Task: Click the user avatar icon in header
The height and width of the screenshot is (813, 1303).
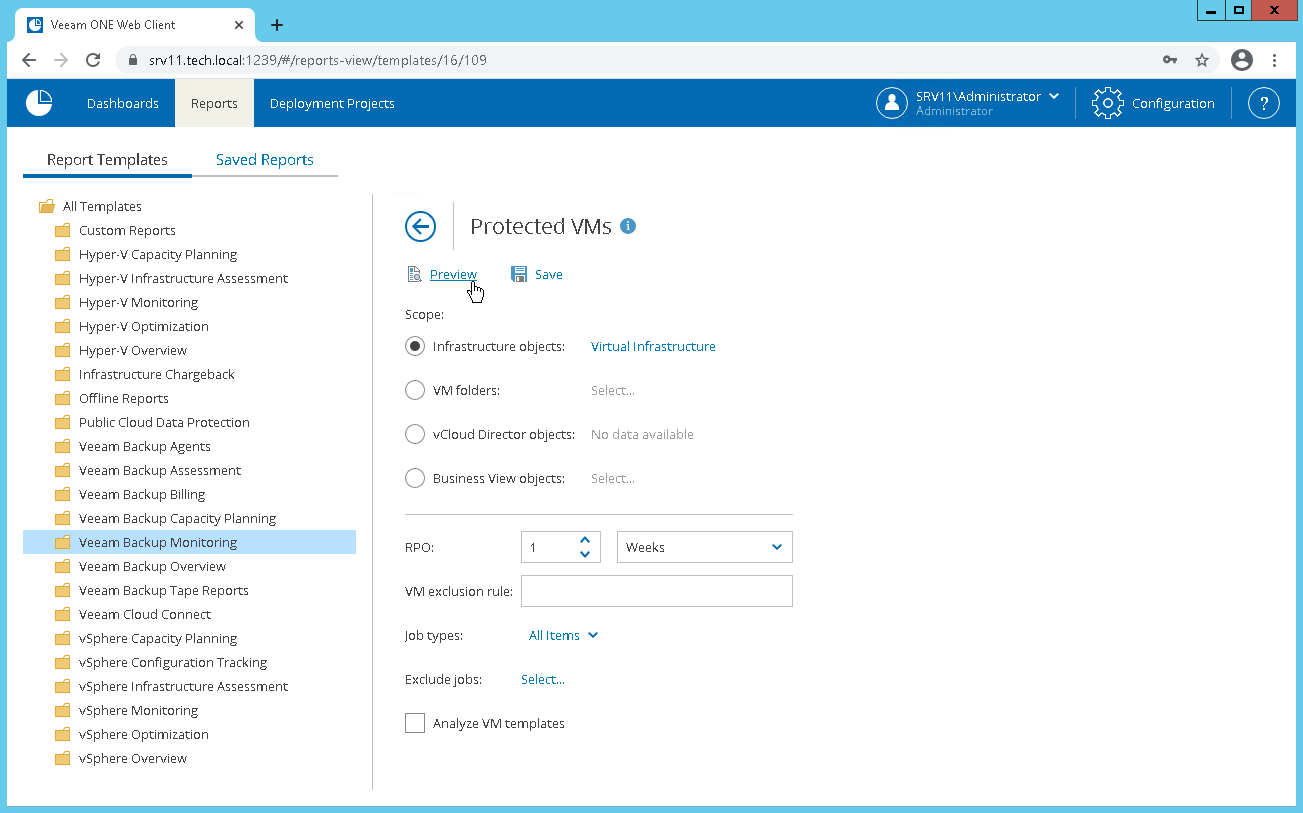Action: 892,103
